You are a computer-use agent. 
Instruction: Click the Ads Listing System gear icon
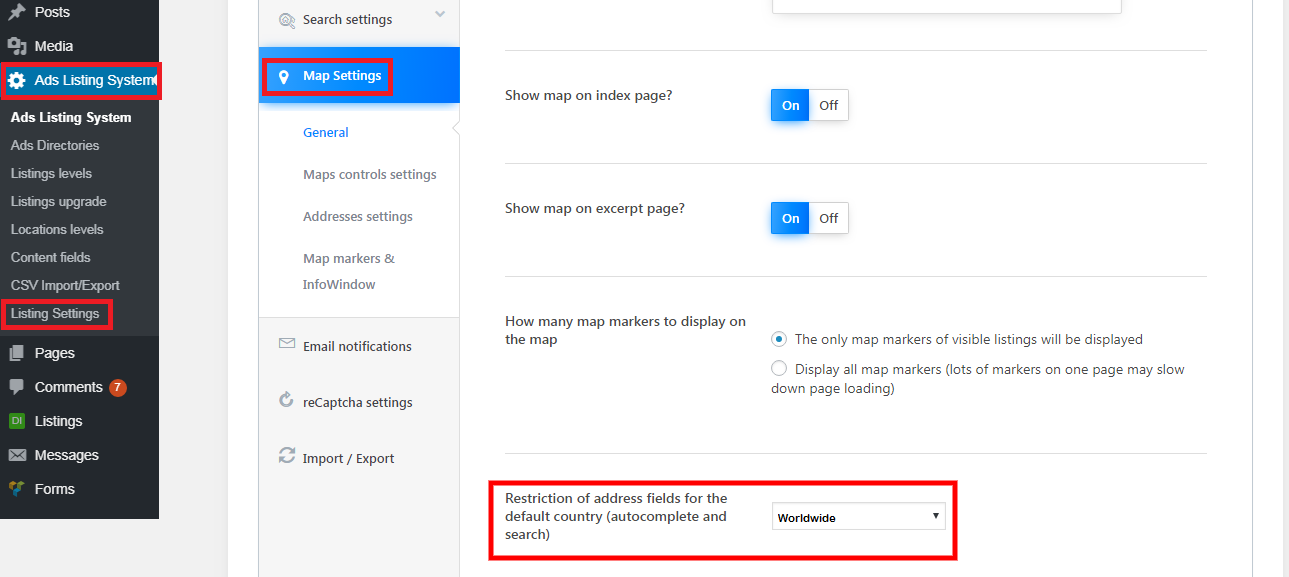pyautogui.click(x=17, y=80)
